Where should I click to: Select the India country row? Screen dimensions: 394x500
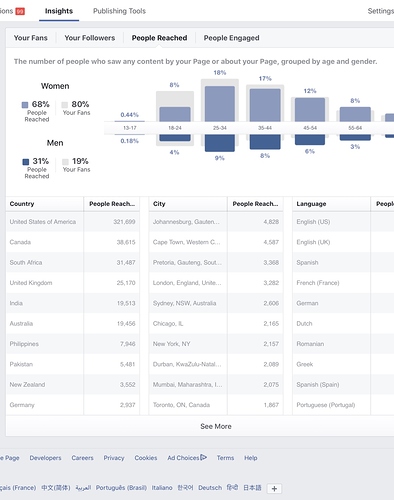click(73, 303)
